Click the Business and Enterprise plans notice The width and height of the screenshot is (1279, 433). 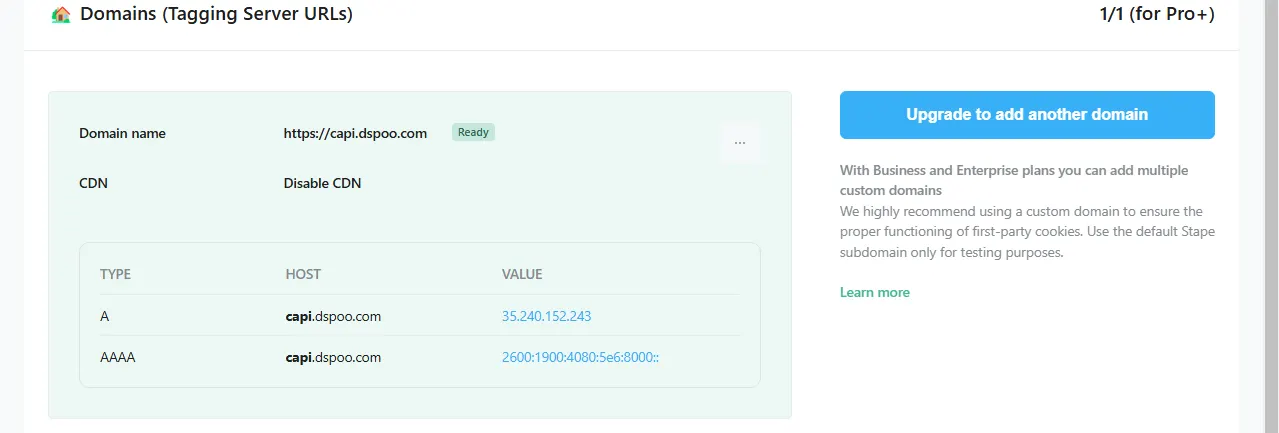[1014, 180]
